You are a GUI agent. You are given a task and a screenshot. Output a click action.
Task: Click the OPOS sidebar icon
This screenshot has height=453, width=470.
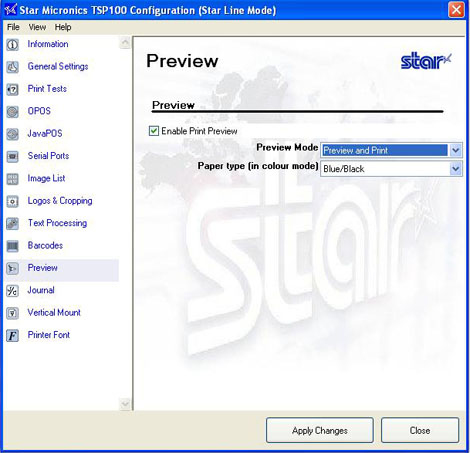click(x=13, y=111)
